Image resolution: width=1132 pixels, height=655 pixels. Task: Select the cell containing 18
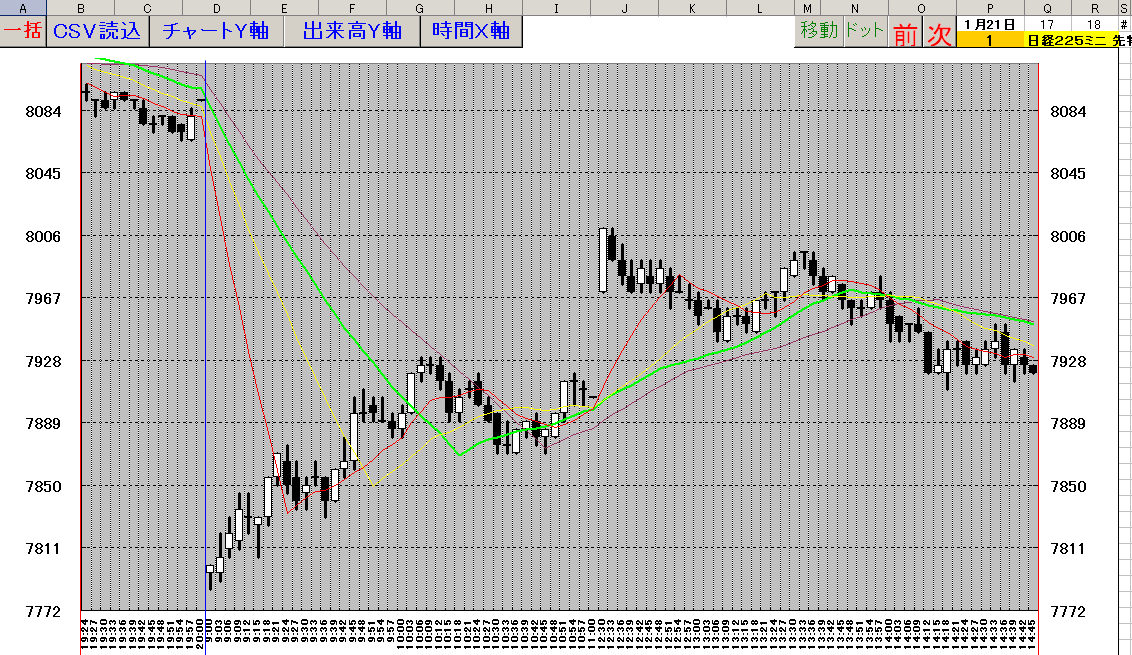[1094, 25]
